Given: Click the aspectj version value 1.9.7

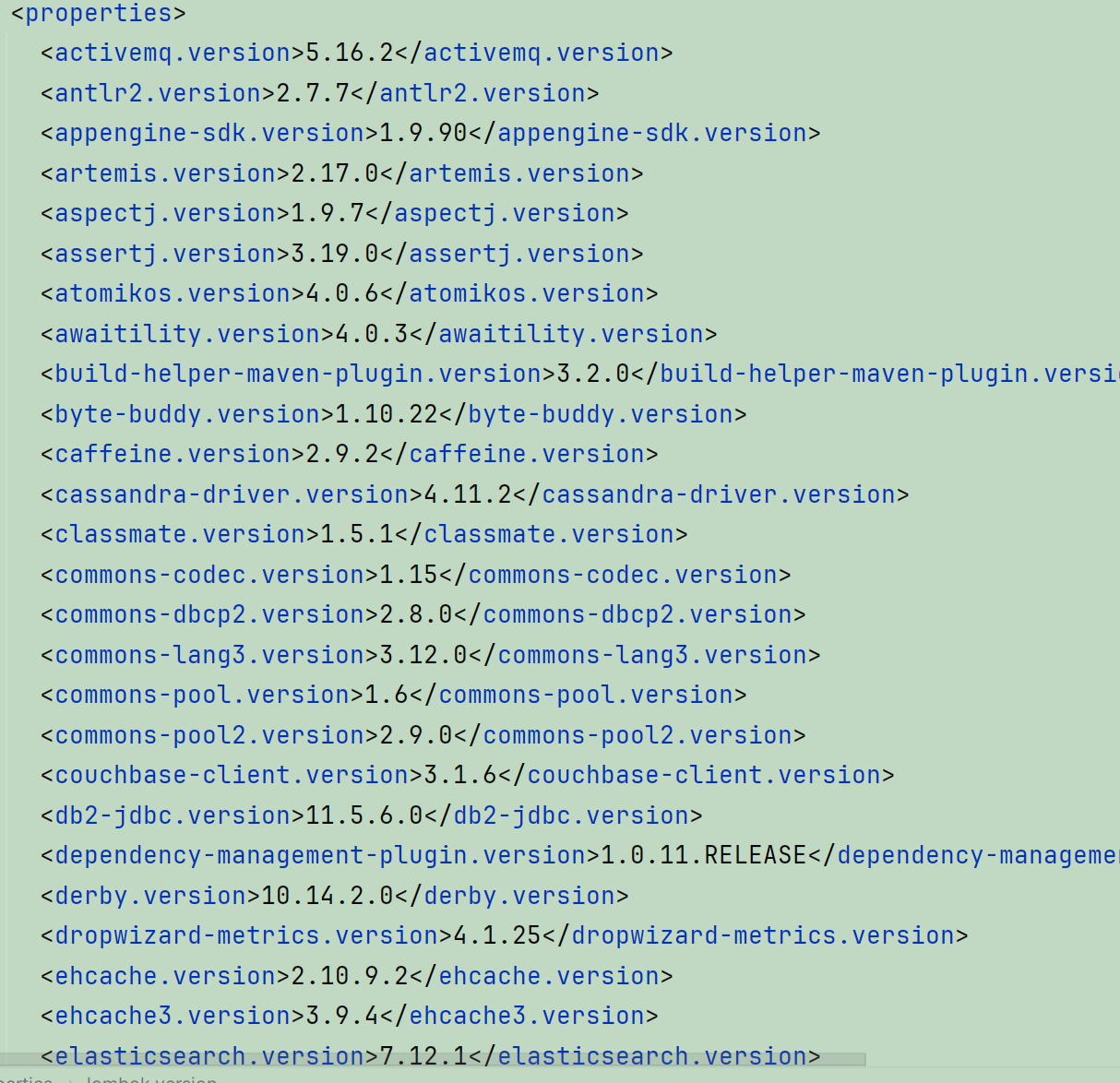Looking at the screenshot, I should point(328,214).
